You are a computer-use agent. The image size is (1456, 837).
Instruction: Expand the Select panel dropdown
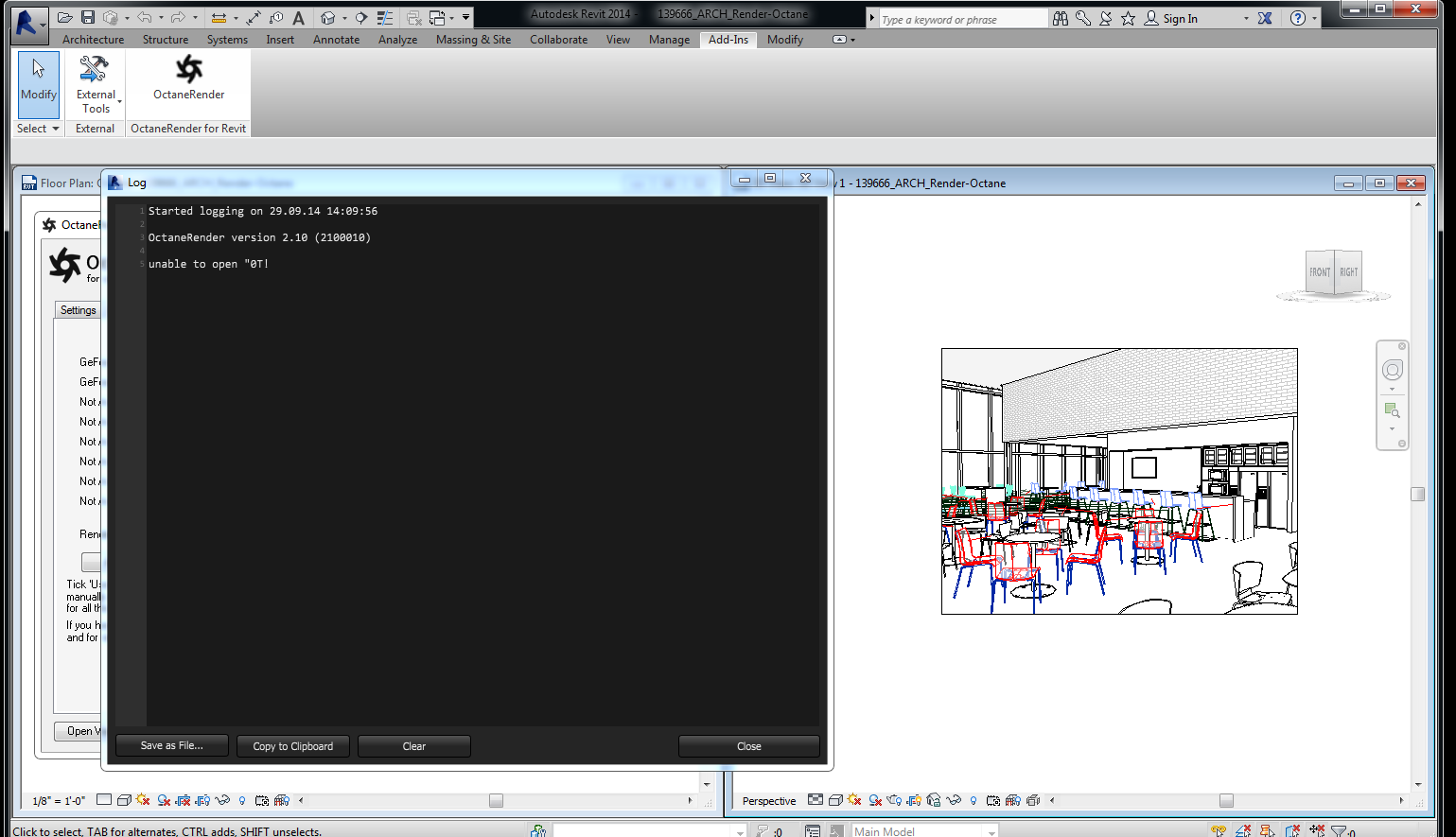click(38, 129)
